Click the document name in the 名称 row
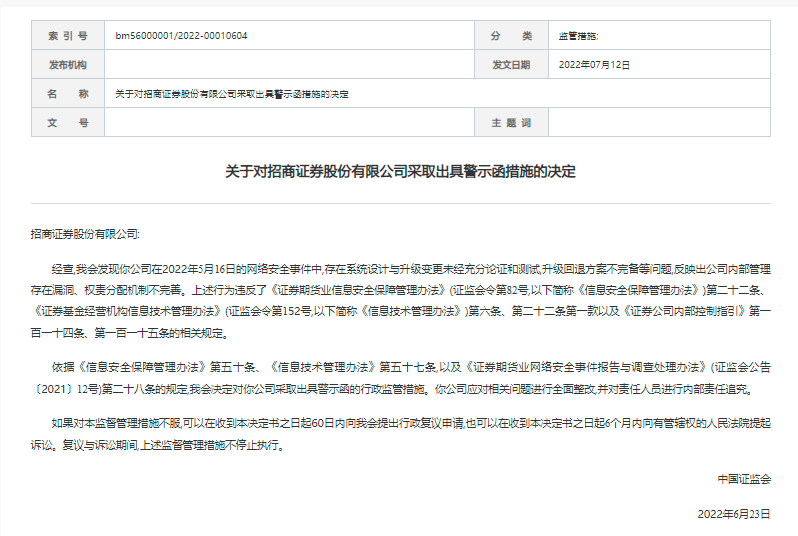798x536 pixels. pos(232,94)
